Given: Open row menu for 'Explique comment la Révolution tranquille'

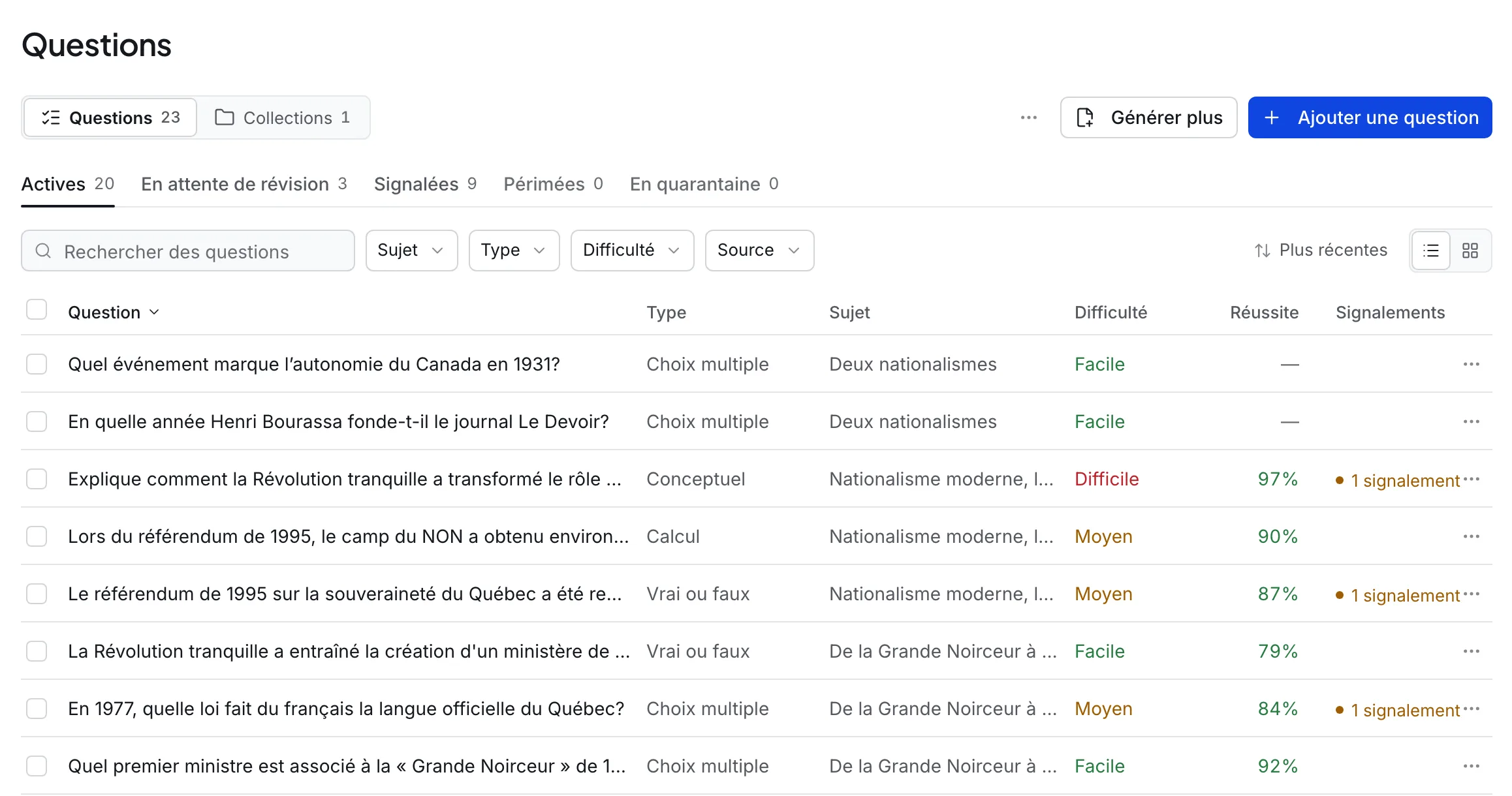Looking at the screenshot, I should tap(1471, 479).
